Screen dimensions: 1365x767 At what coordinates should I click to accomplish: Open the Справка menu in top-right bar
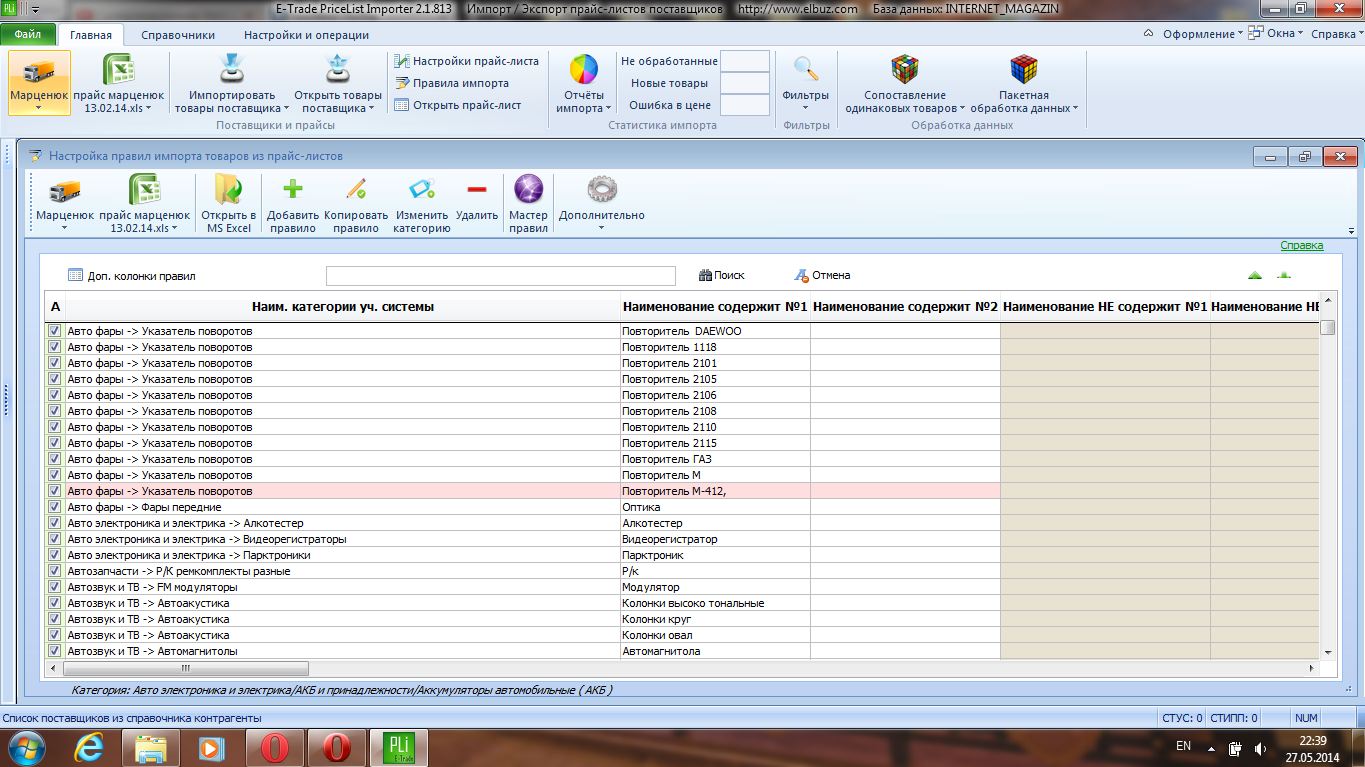click(1336, 34)
